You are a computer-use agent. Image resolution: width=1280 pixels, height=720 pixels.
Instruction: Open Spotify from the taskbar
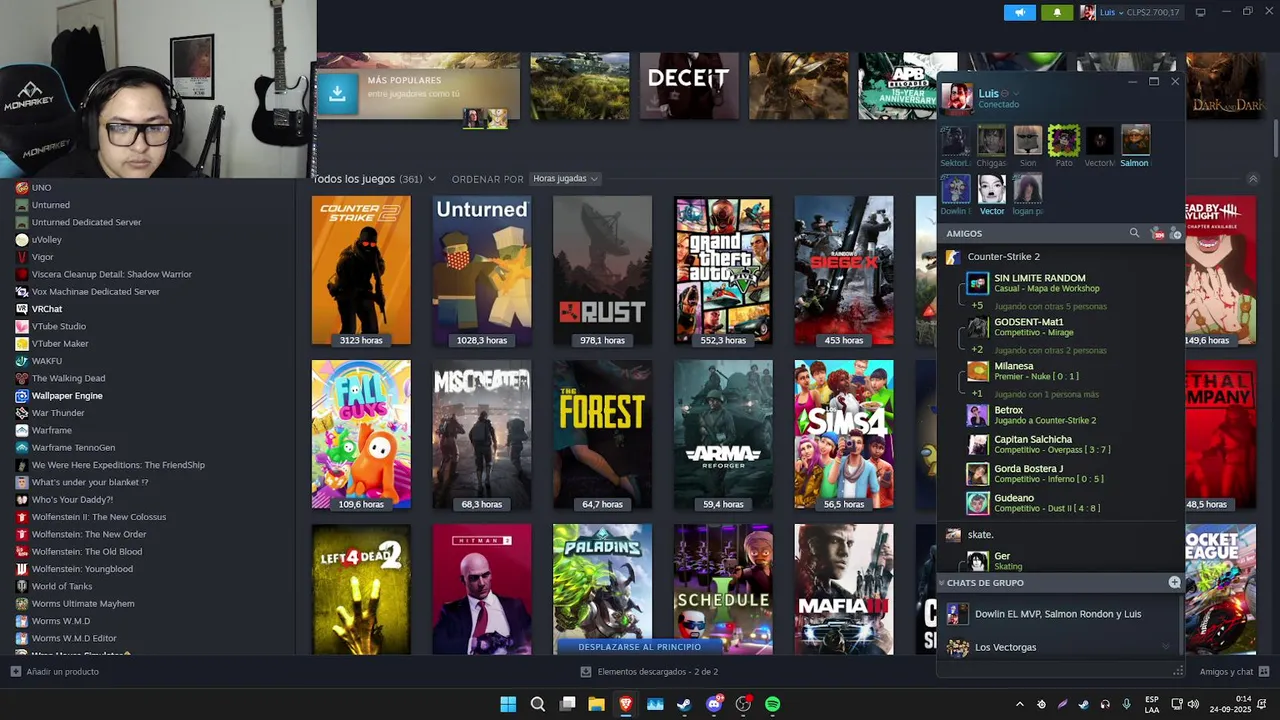(x=773, y=704)
